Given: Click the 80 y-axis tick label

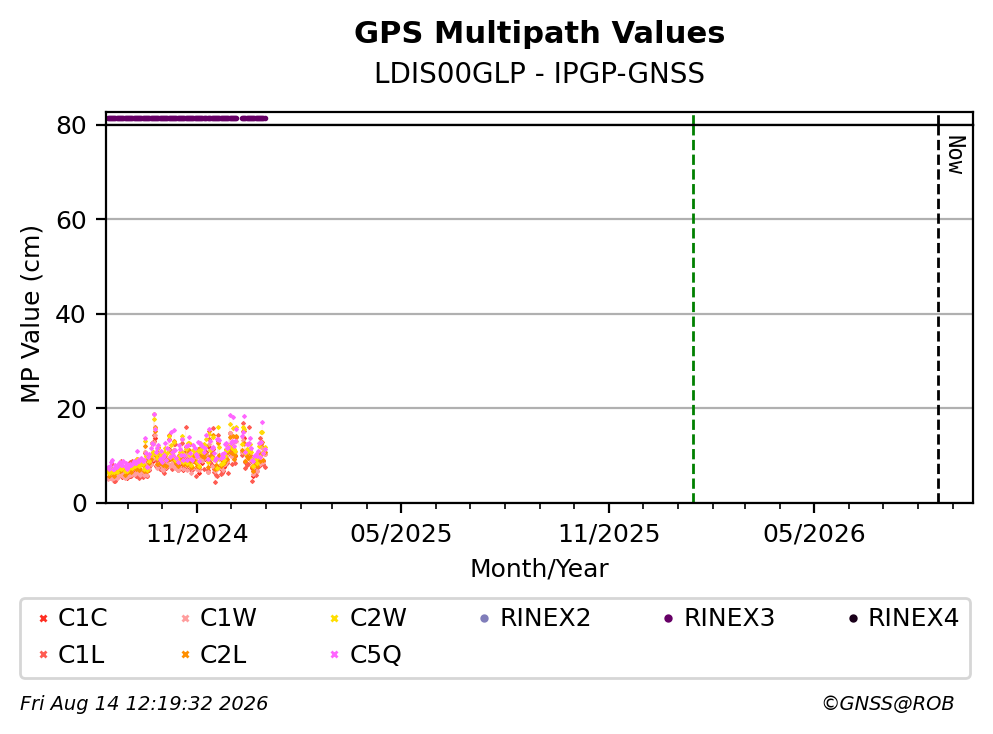Looking at the screenshot, I should [71, 125].
